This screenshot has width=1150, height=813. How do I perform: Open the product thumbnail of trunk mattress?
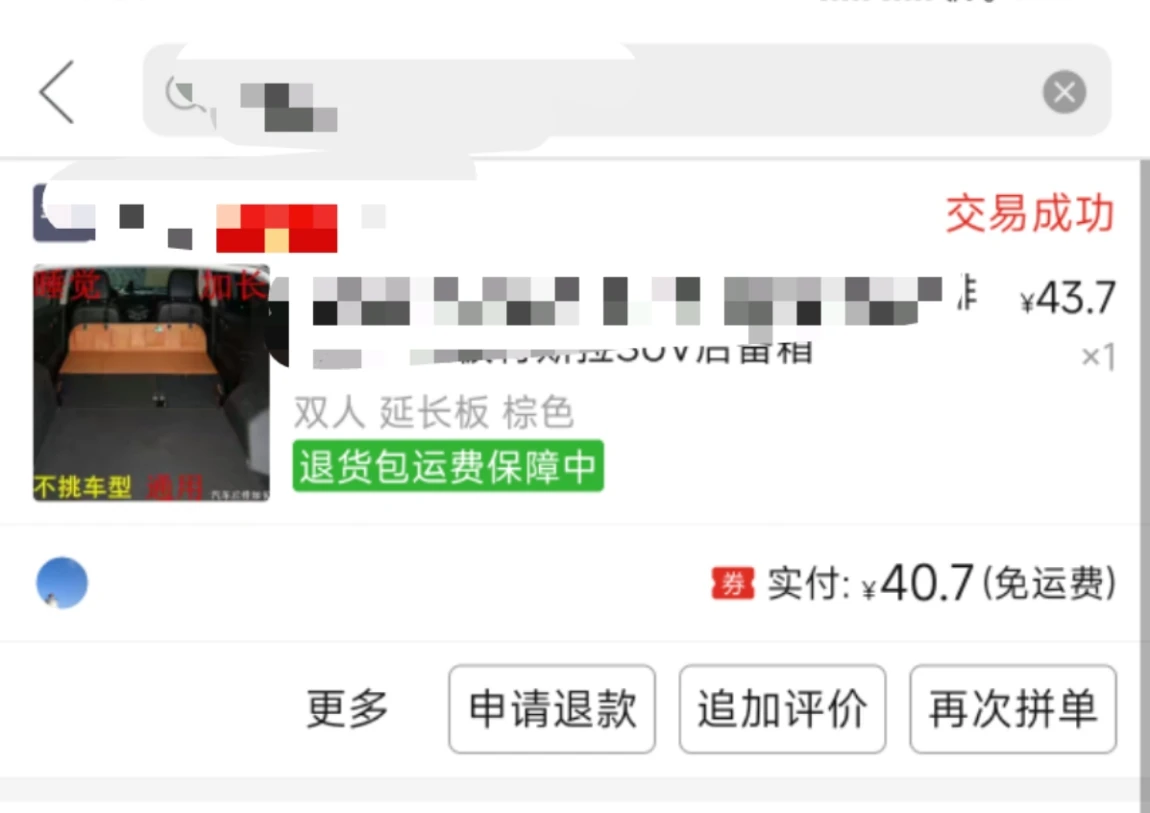[x=151, y=383]
